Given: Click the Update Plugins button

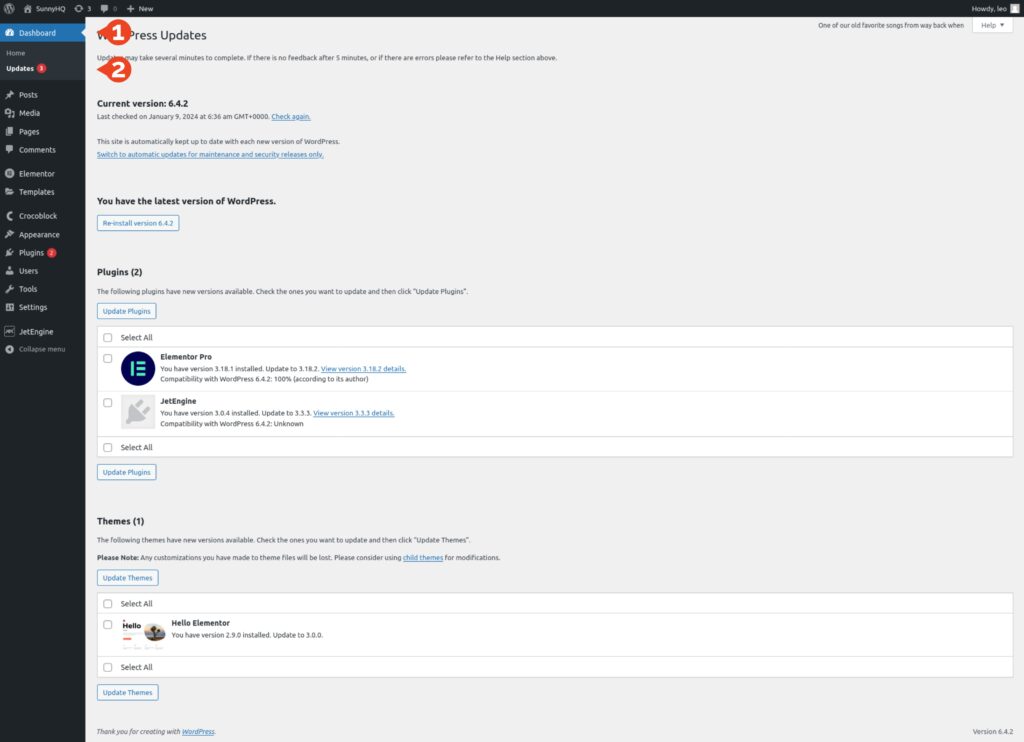Looking at the screenshot, I should [126, 311].
